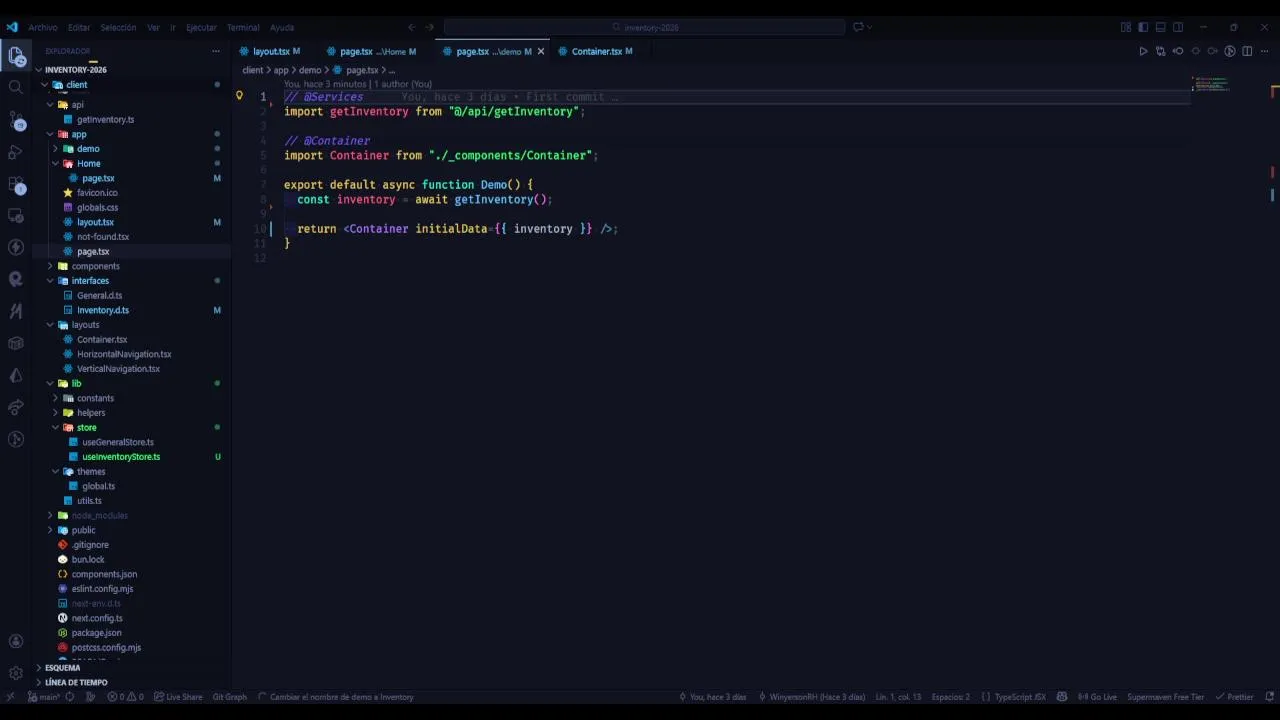Open the Source Control view
The width and height of the screenshot is (1280, 720).
point(16,121)
